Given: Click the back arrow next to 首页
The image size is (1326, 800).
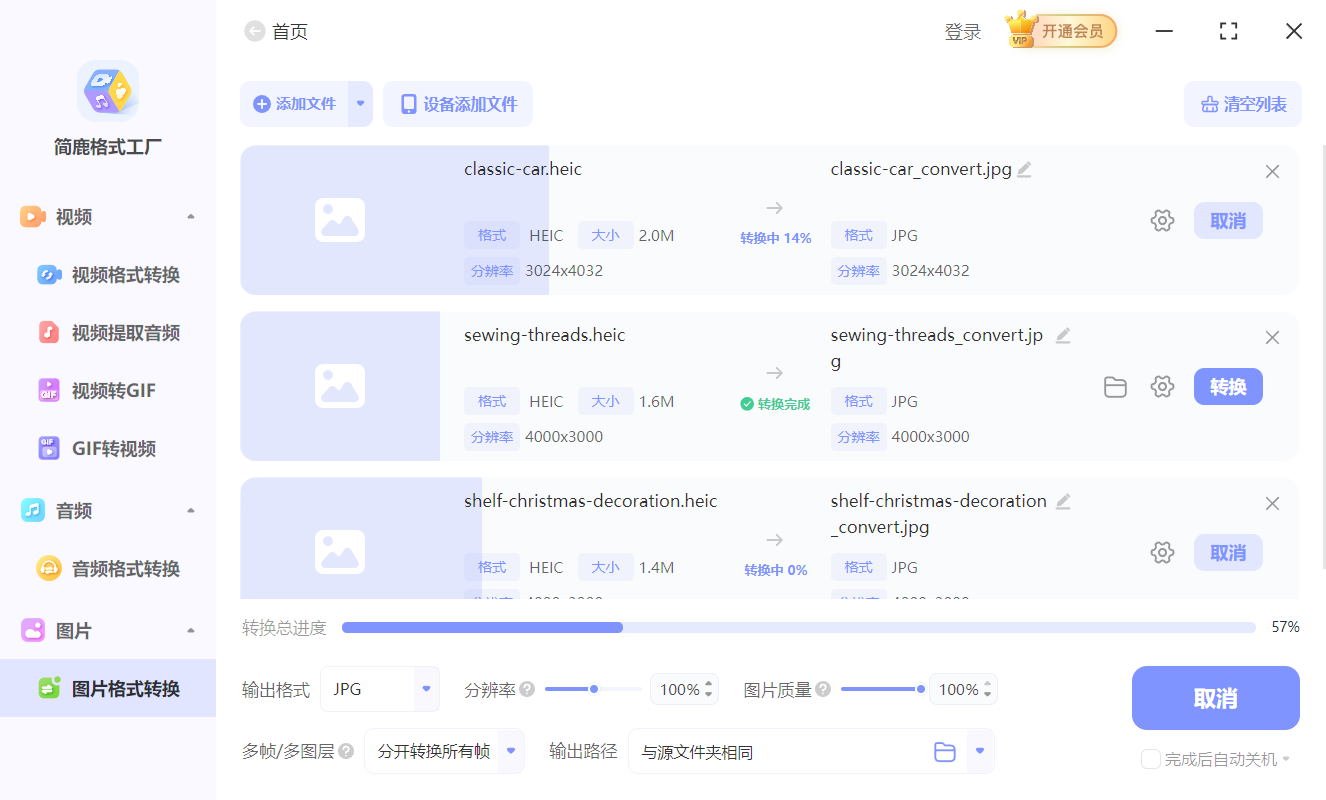Looking at the screenshot, I should coord(254,32).
